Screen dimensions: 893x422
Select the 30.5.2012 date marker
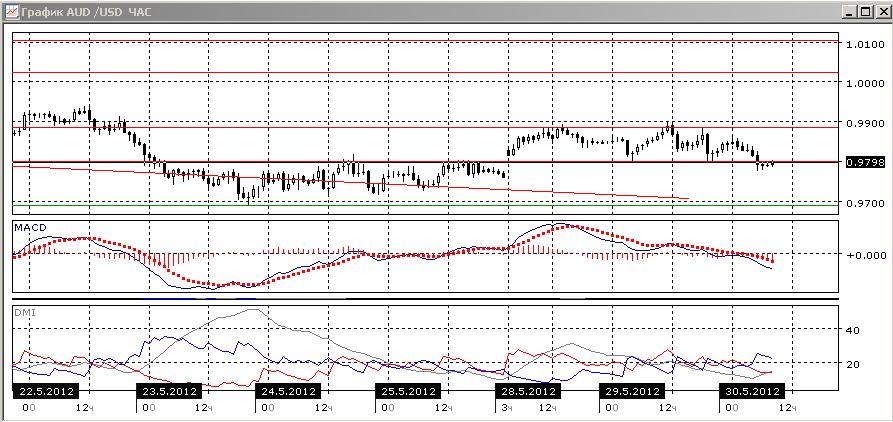tap(752, 392)
